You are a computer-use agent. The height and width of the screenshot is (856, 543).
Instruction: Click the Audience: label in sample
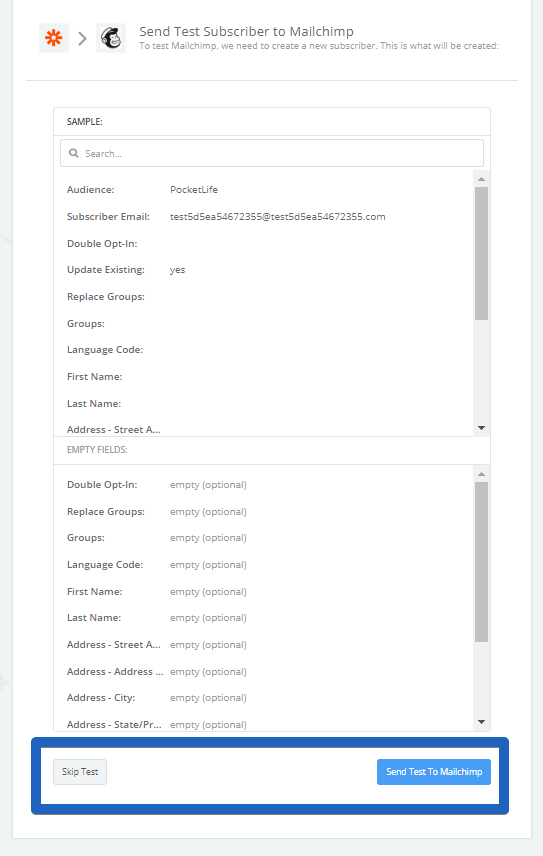91,189
